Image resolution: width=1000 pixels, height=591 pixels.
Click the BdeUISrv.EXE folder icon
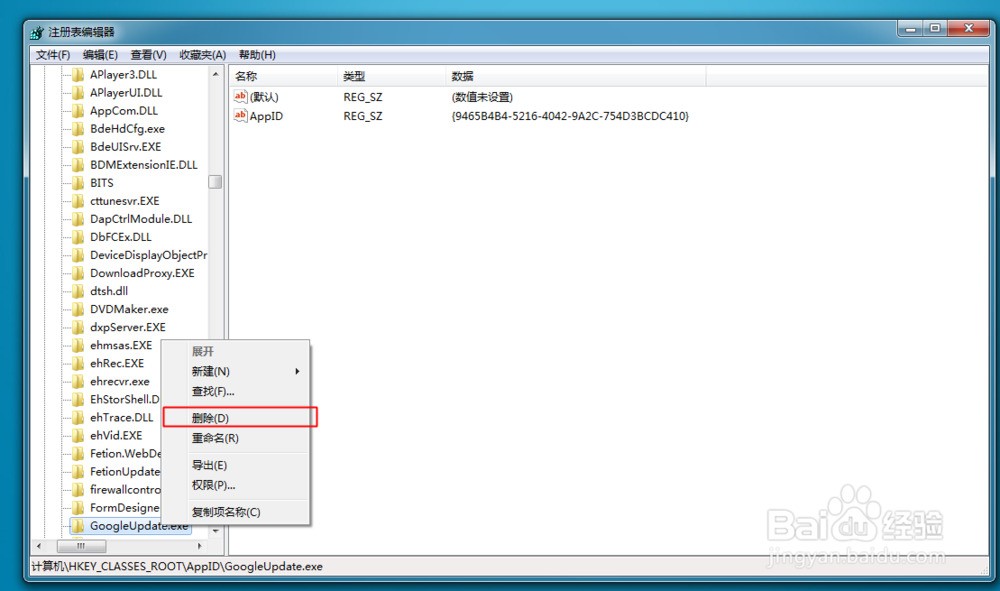coord(78,147)
